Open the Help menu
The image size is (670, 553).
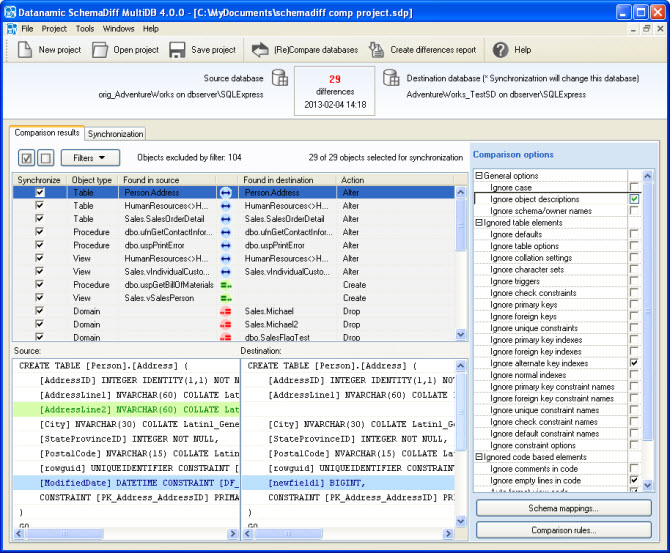click(151, 29)
